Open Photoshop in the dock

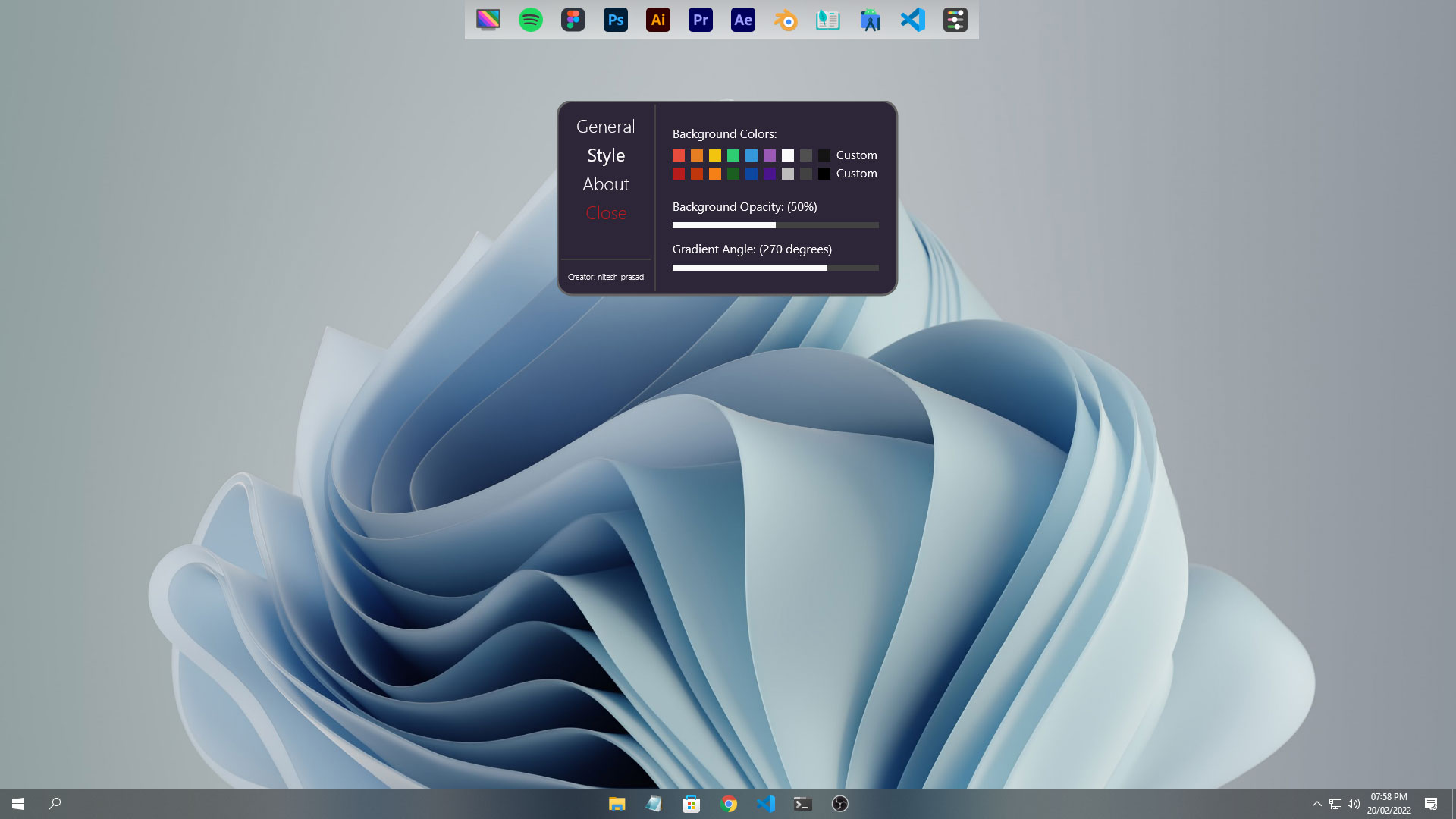click(616, 20)
